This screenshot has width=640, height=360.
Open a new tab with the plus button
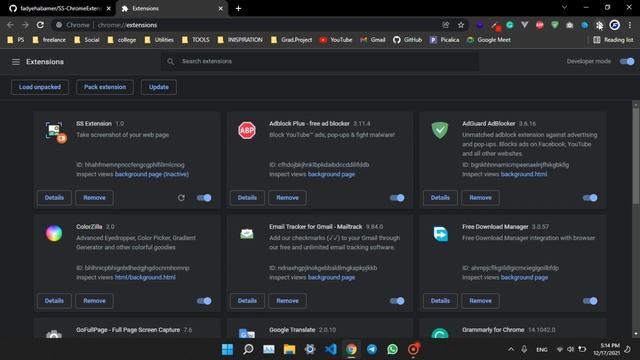click(238, 8)
